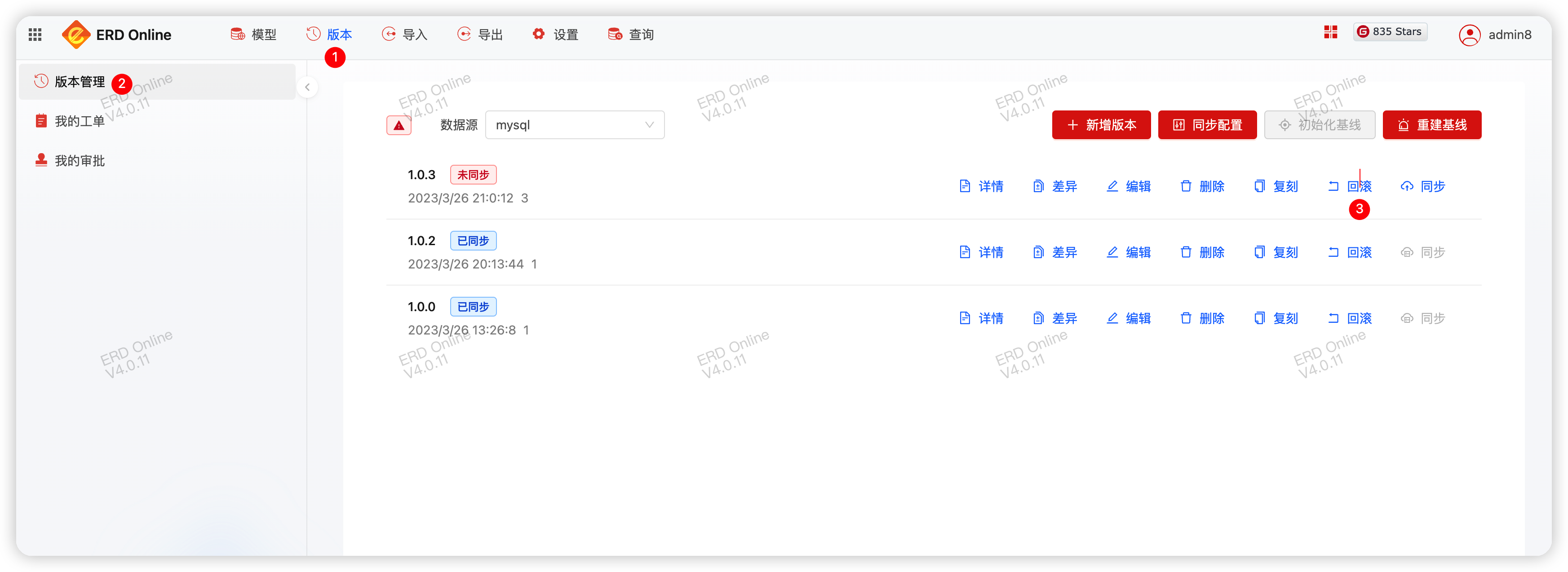Collapse the sidebar with the chevron
This screenshot has width=1568, height=572.
307,87
